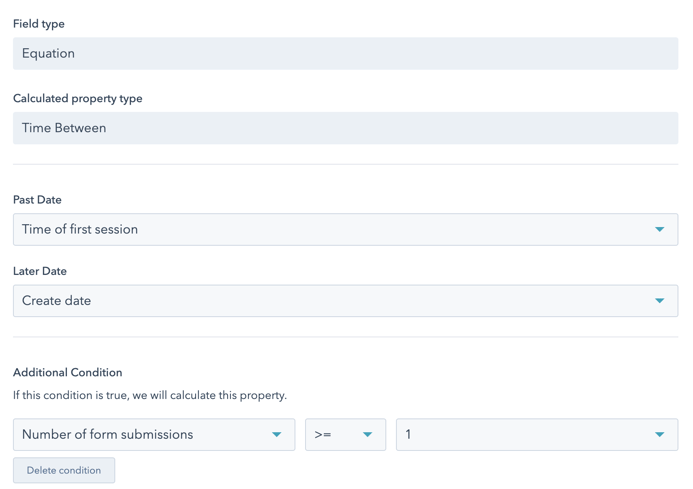Click the Calculated property type label
The image size is (693, 489).
(x=78, y=98)
